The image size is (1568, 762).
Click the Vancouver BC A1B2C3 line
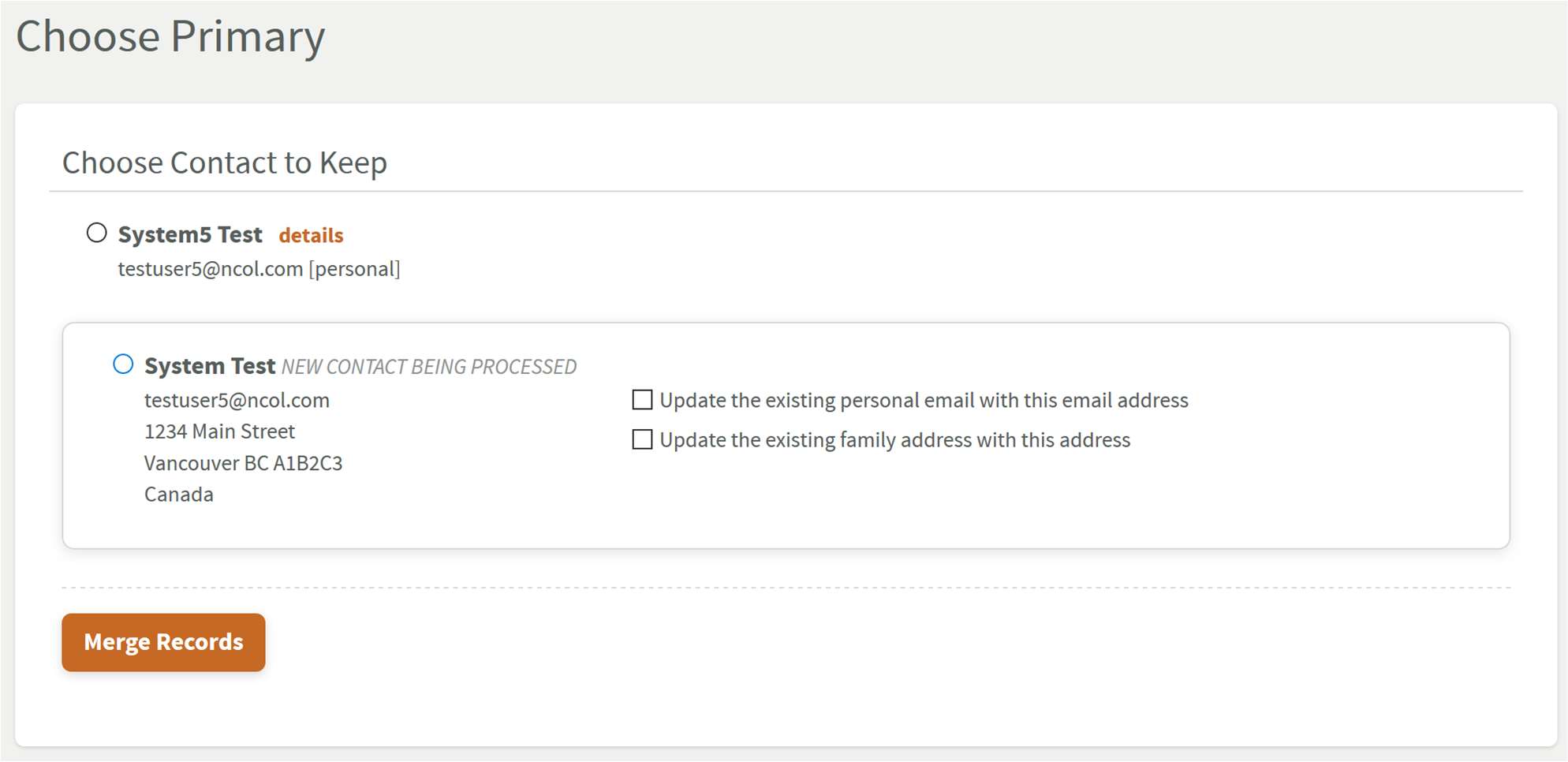243,463
